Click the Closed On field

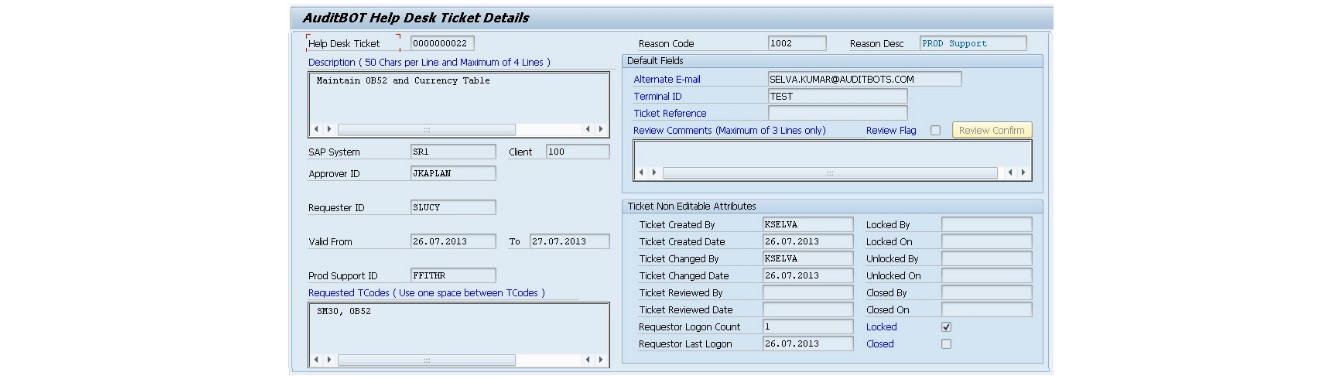tap(986, 310)
